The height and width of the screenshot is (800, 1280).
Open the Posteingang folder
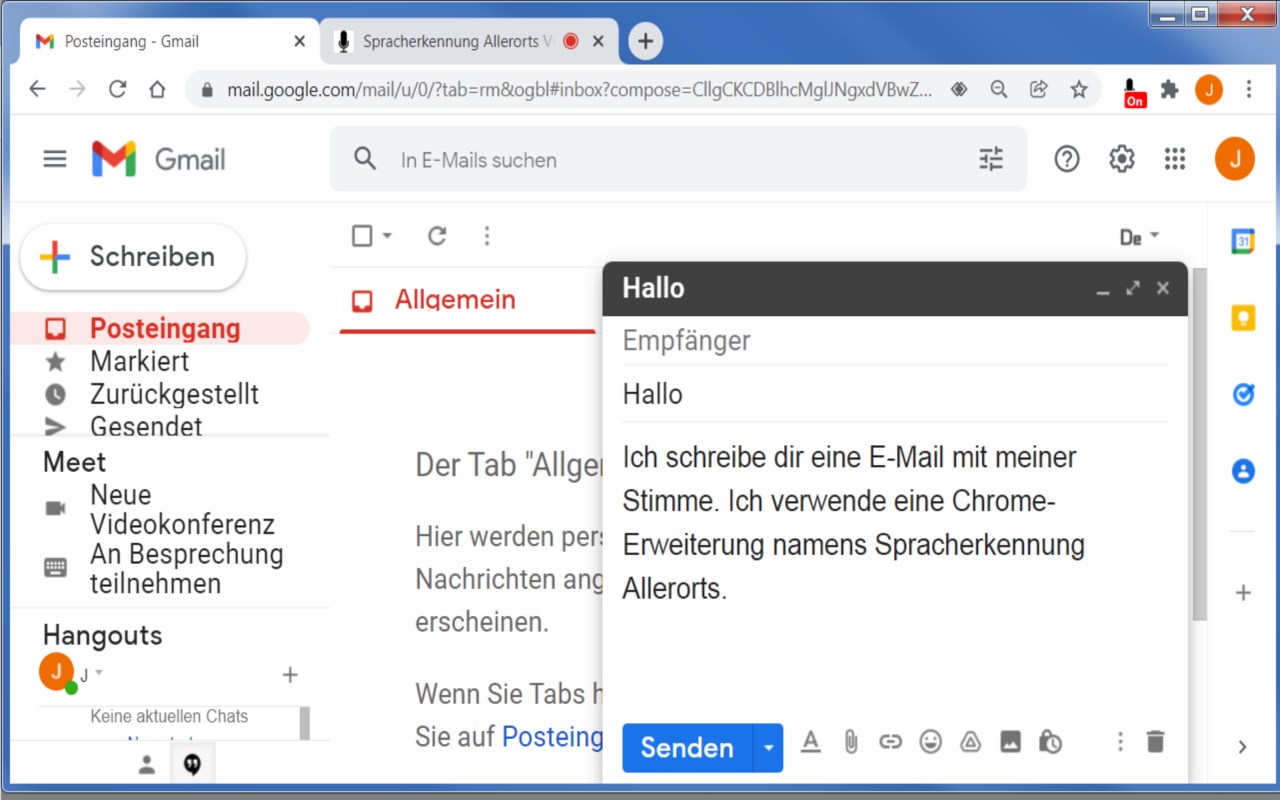pos(160,329)
